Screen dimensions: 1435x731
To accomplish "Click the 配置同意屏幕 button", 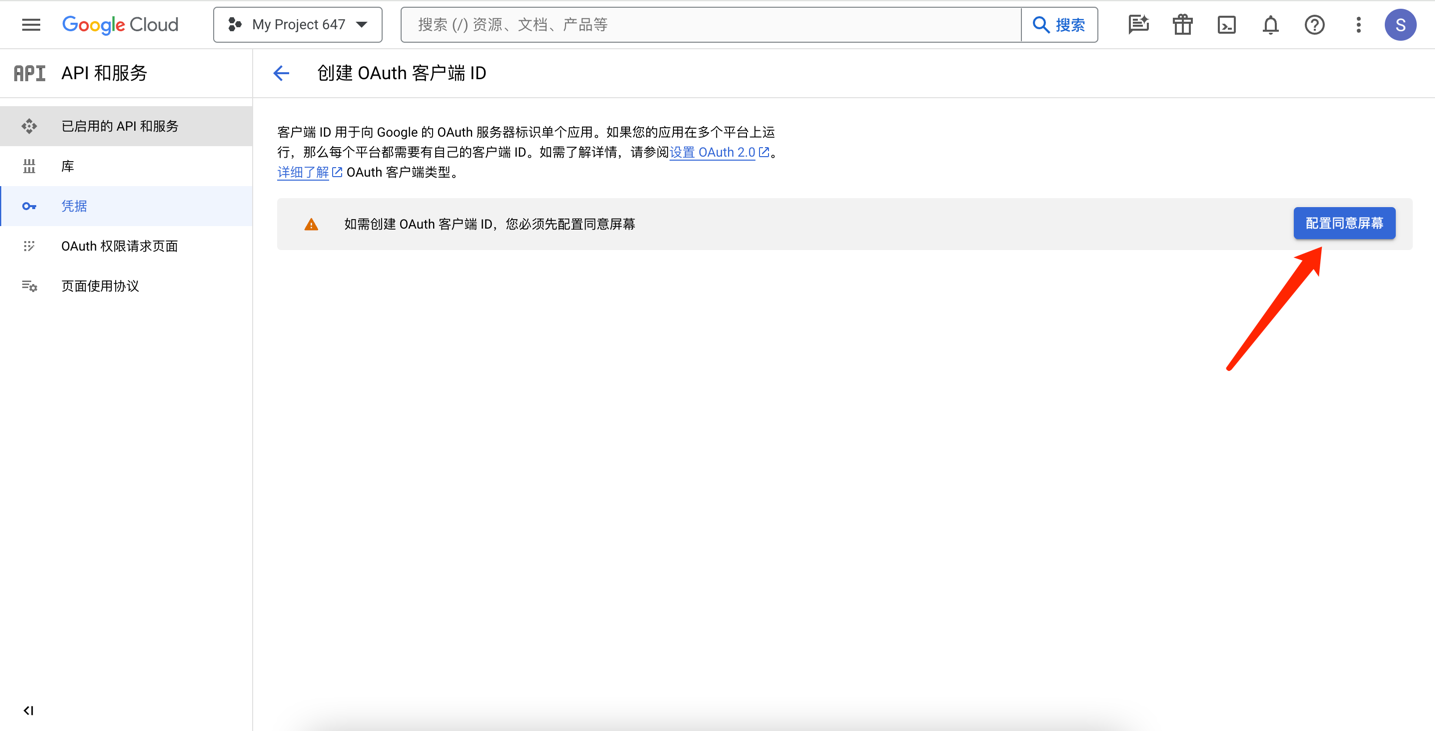I will (x=1344, y=223).
